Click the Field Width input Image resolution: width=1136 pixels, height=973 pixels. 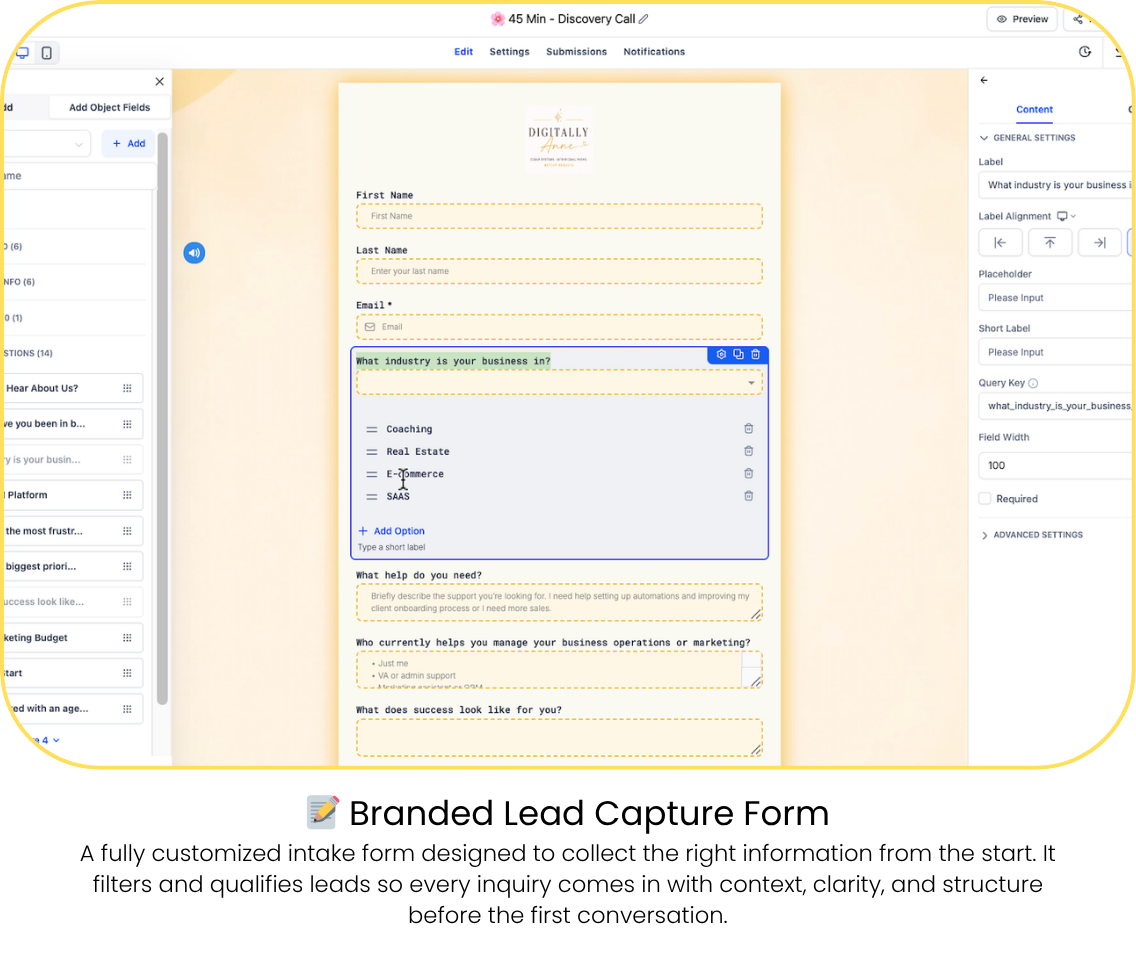[x=1055, y=465]
